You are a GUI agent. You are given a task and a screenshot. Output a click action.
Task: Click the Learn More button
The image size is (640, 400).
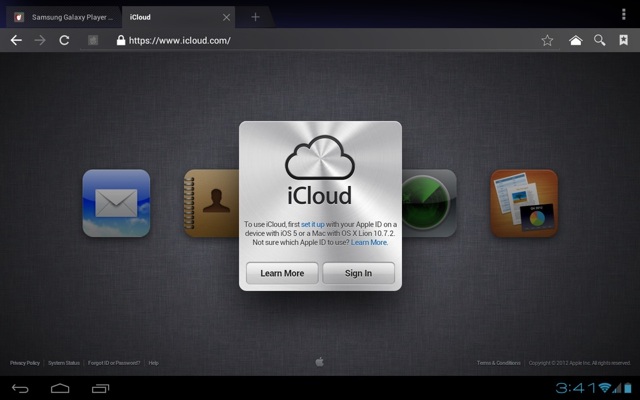pos(282,273)
